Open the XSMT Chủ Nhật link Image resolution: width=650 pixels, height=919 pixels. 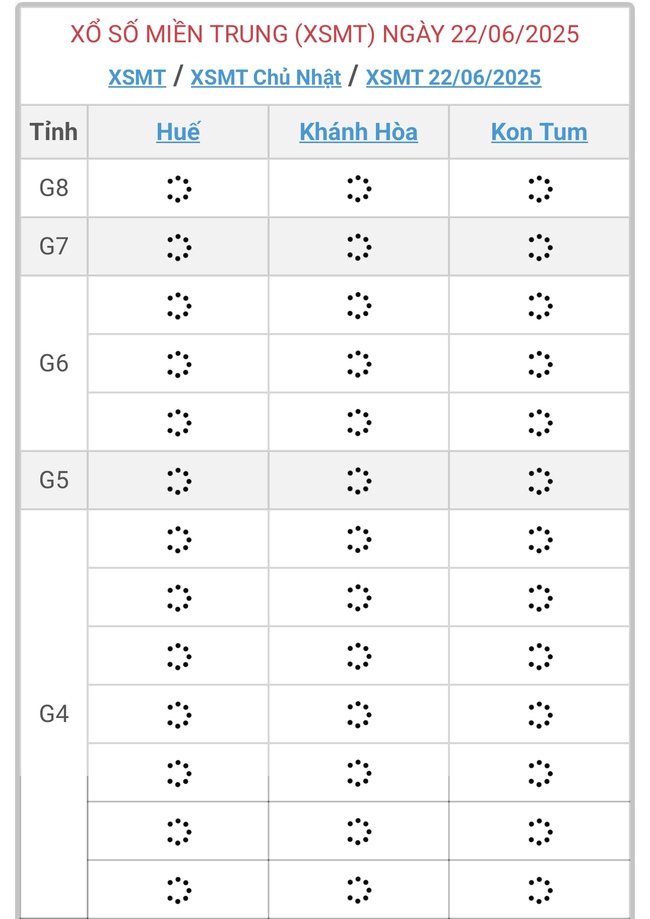coord(265,77)
